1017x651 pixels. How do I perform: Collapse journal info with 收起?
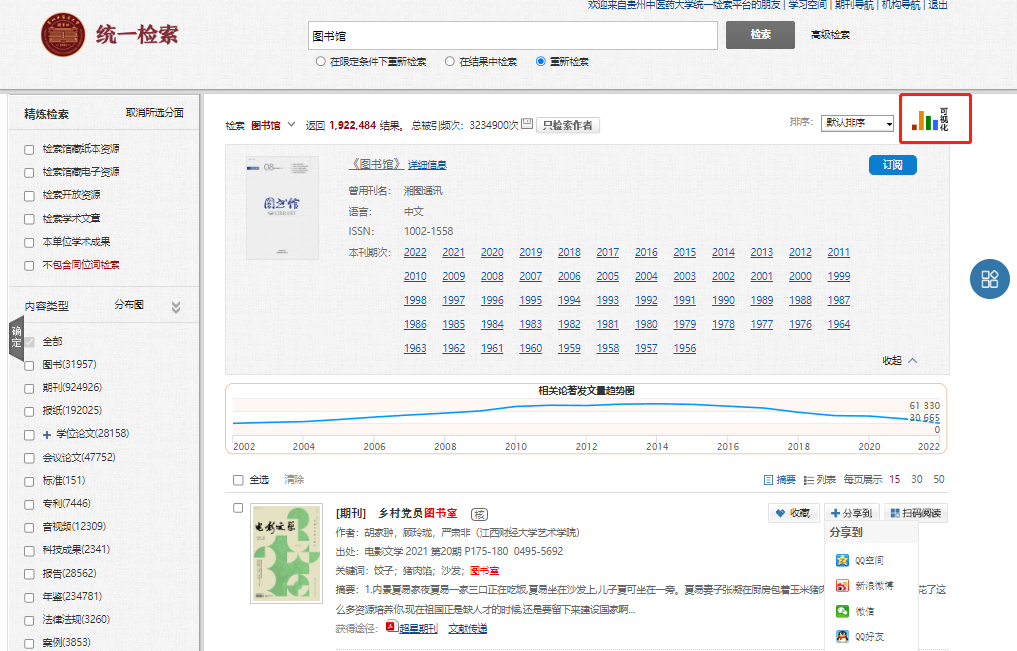coord(899,360)
